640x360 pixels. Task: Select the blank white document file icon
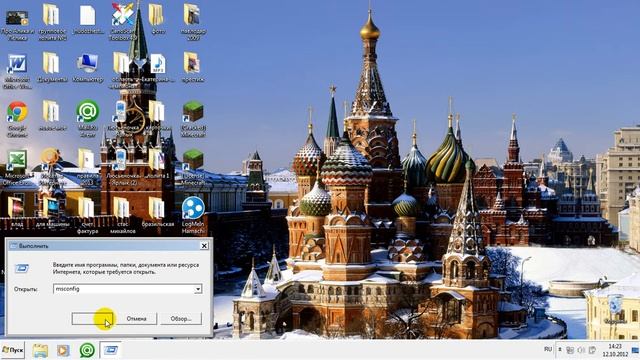tap(87, 16)
